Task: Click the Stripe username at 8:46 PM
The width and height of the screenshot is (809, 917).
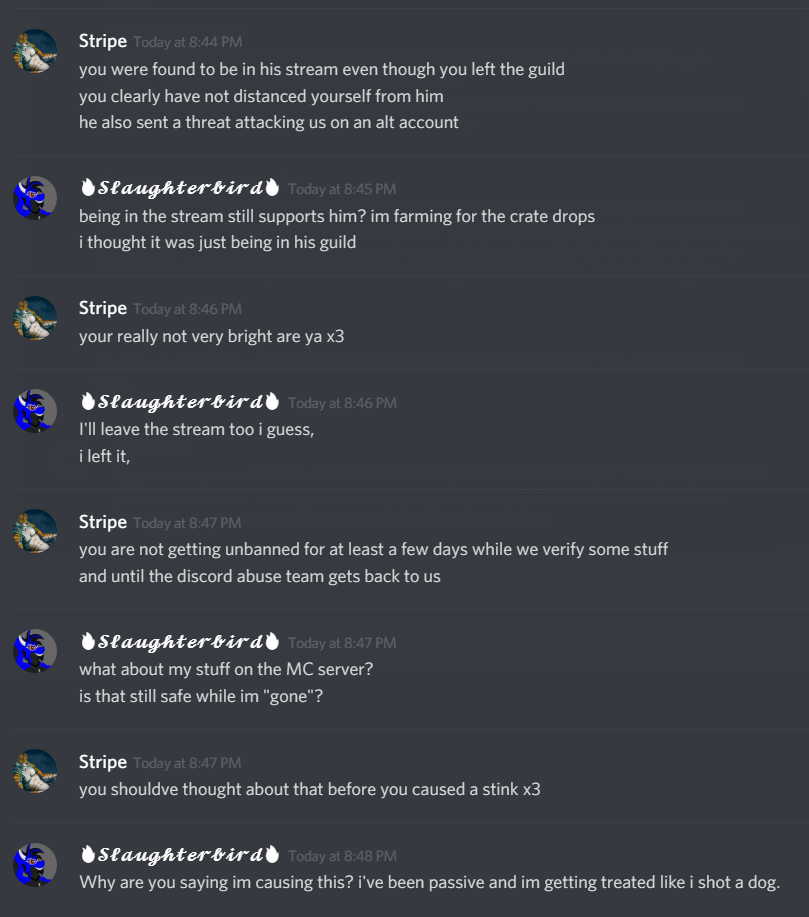Action: [103, 308]
